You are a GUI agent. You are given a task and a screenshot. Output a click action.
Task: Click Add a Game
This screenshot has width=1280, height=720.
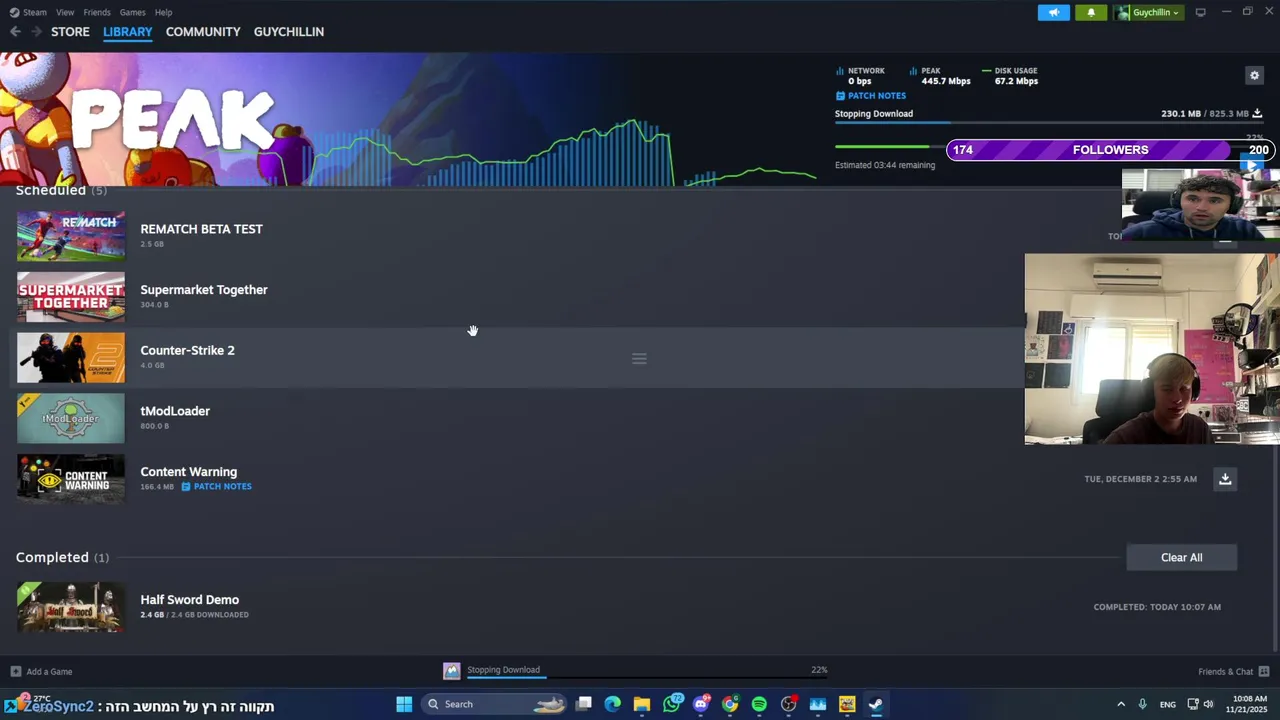[41, 672]
